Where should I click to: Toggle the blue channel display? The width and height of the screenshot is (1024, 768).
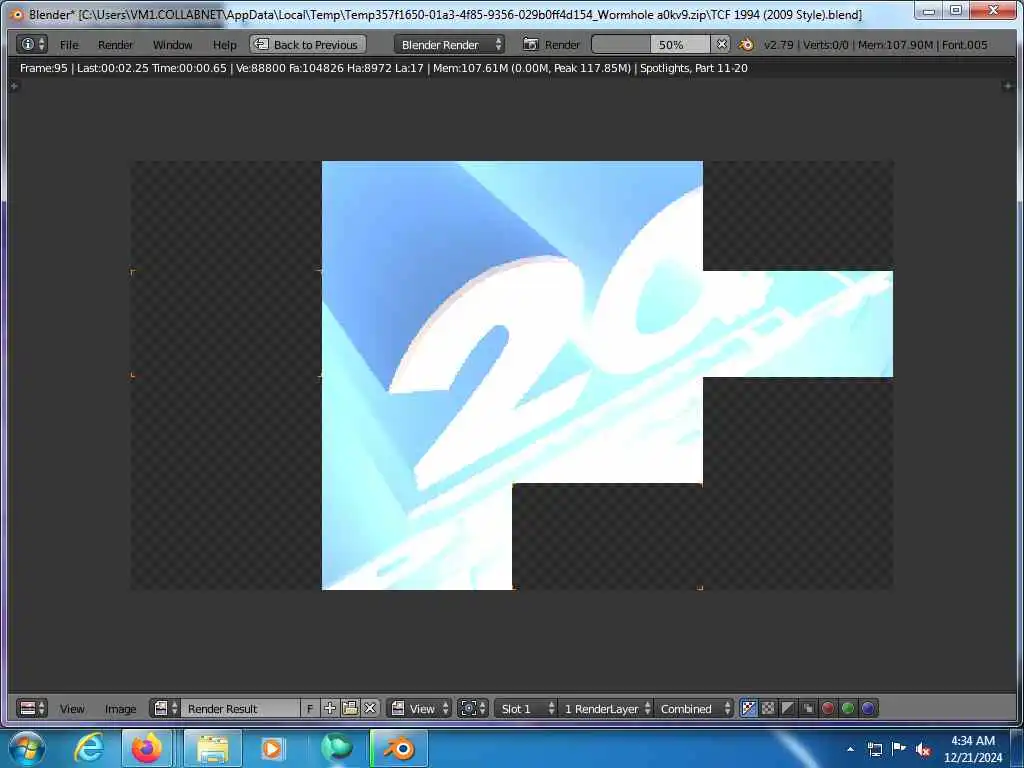point(868,708)
